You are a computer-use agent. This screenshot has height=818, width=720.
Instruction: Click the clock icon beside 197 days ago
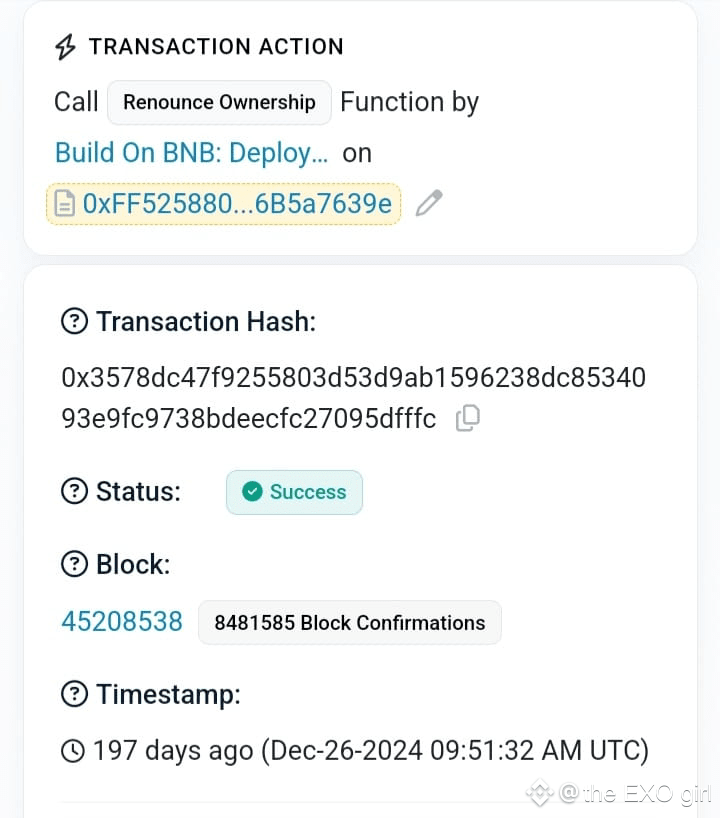tap(73, 751)
